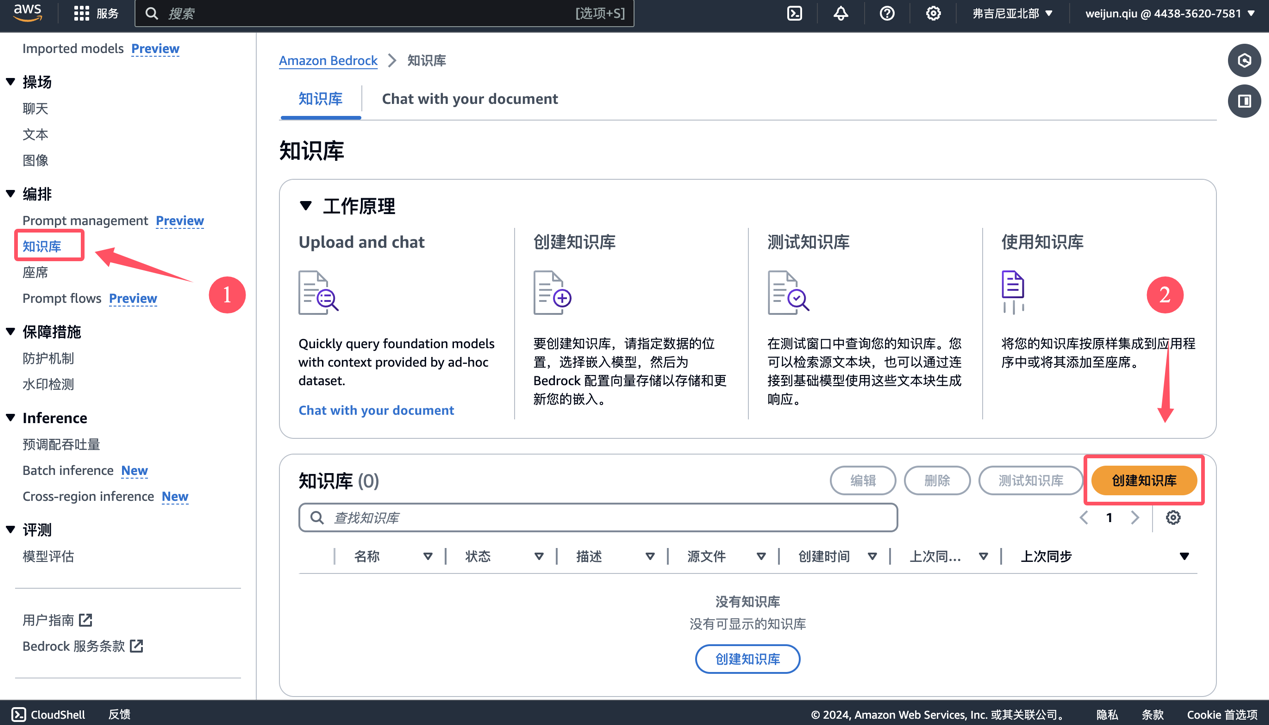Open 图像 playground in sidebar
This screenshot has width=1269, height=725.
click(35, 160)
